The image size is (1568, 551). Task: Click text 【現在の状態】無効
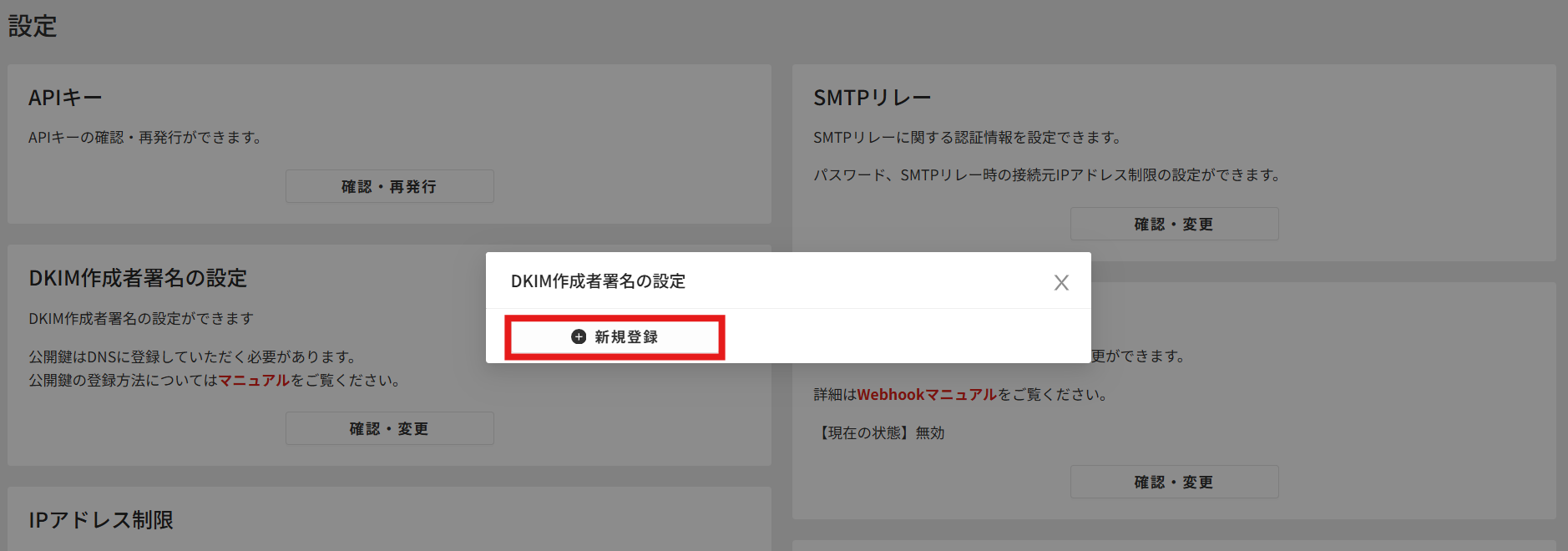(x=879, y=432)
